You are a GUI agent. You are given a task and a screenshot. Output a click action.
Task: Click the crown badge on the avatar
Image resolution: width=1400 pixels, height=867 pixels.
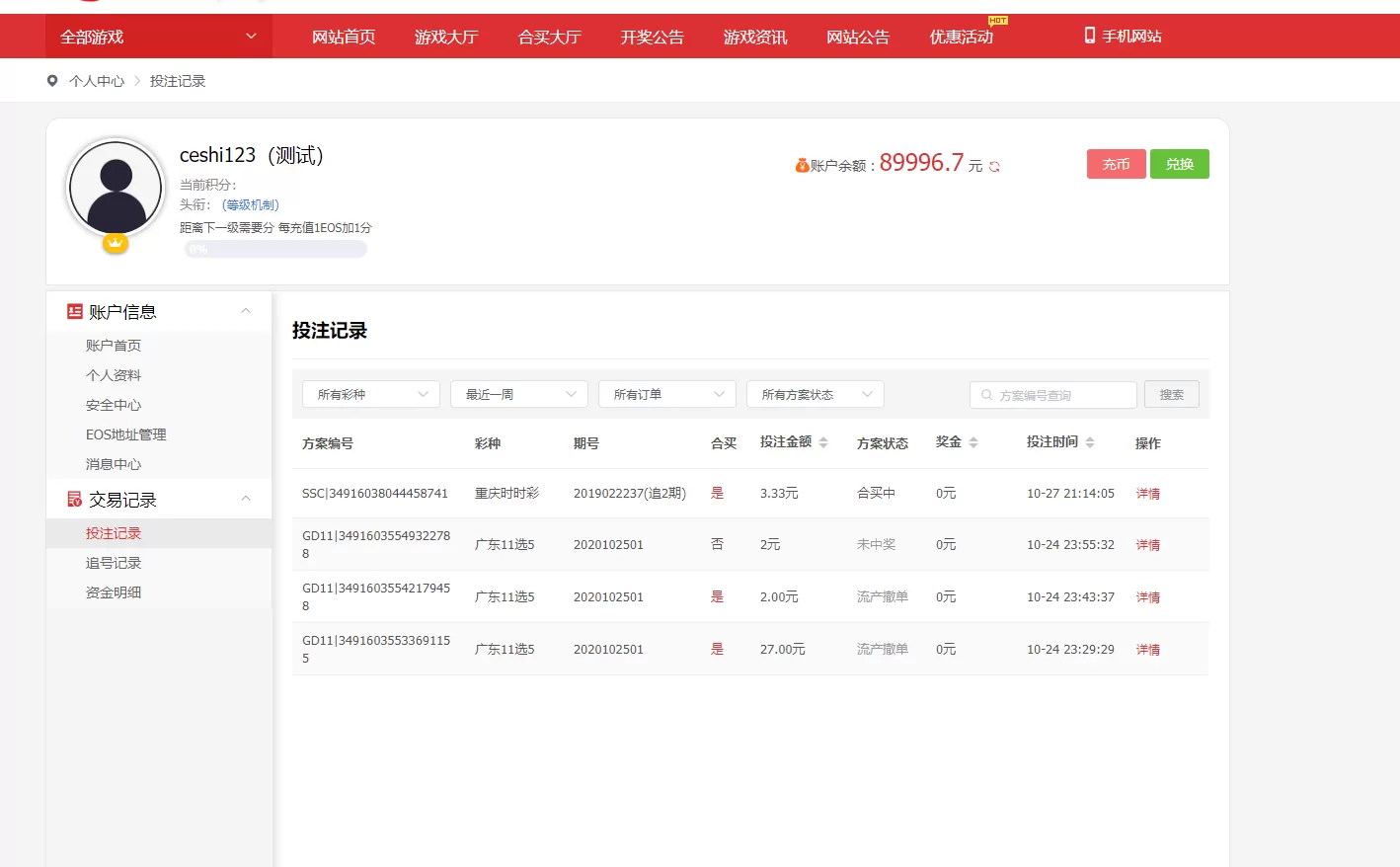pos(115,242)
